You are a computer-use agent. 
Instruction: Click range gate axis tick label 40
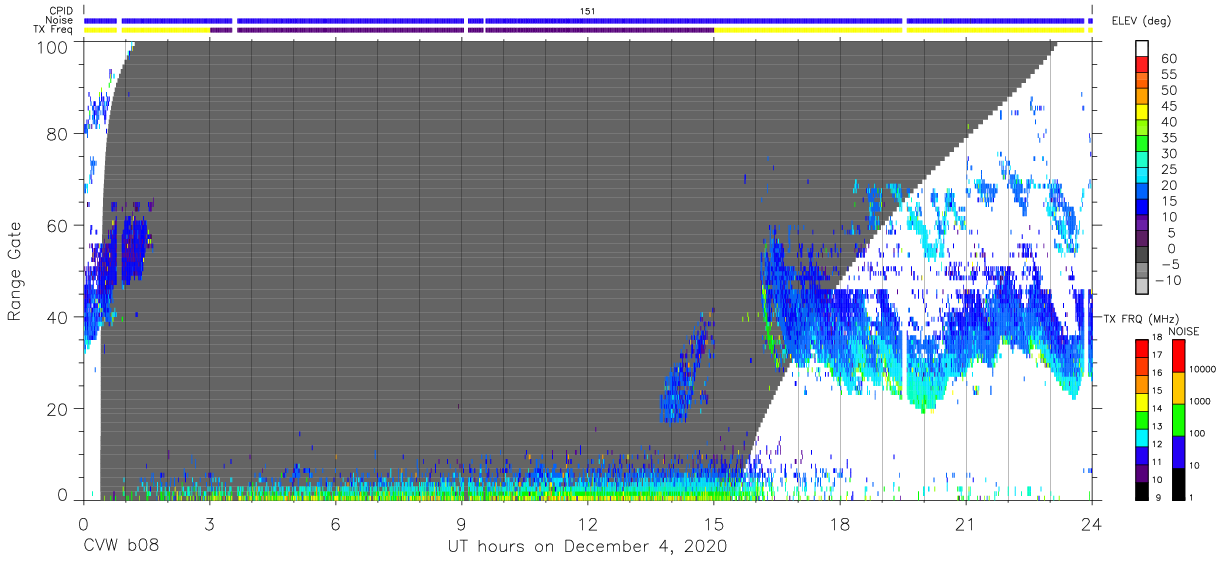click(x=57, y=317)
